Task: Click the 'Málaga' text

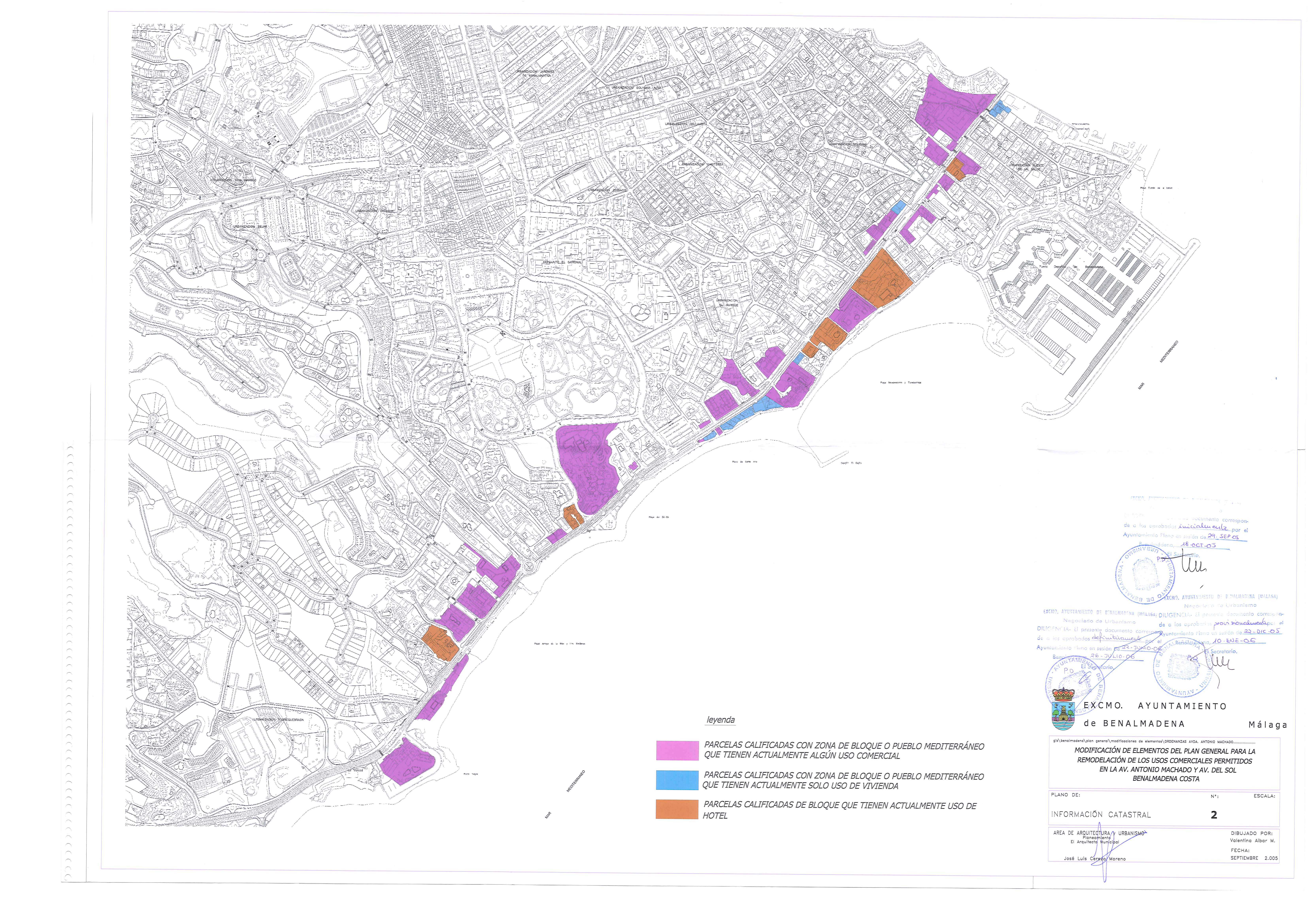Action: (x=1268, y=725)
